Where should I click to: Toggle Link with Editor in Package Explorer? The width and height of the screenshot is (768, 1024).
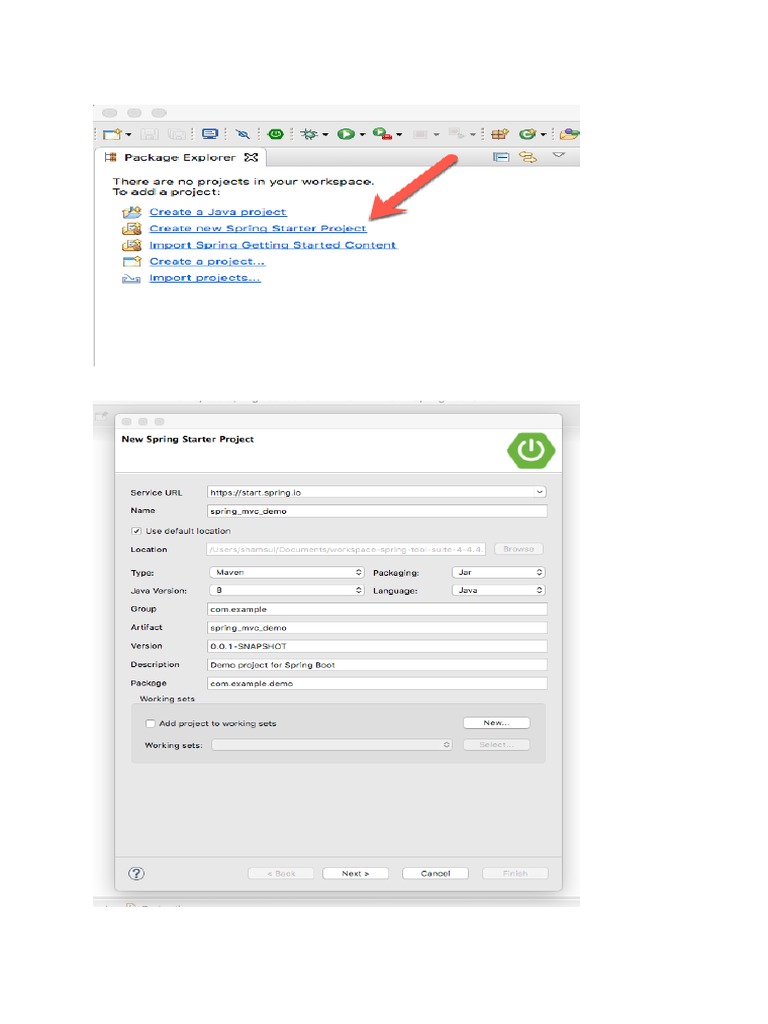click(528, 157)
